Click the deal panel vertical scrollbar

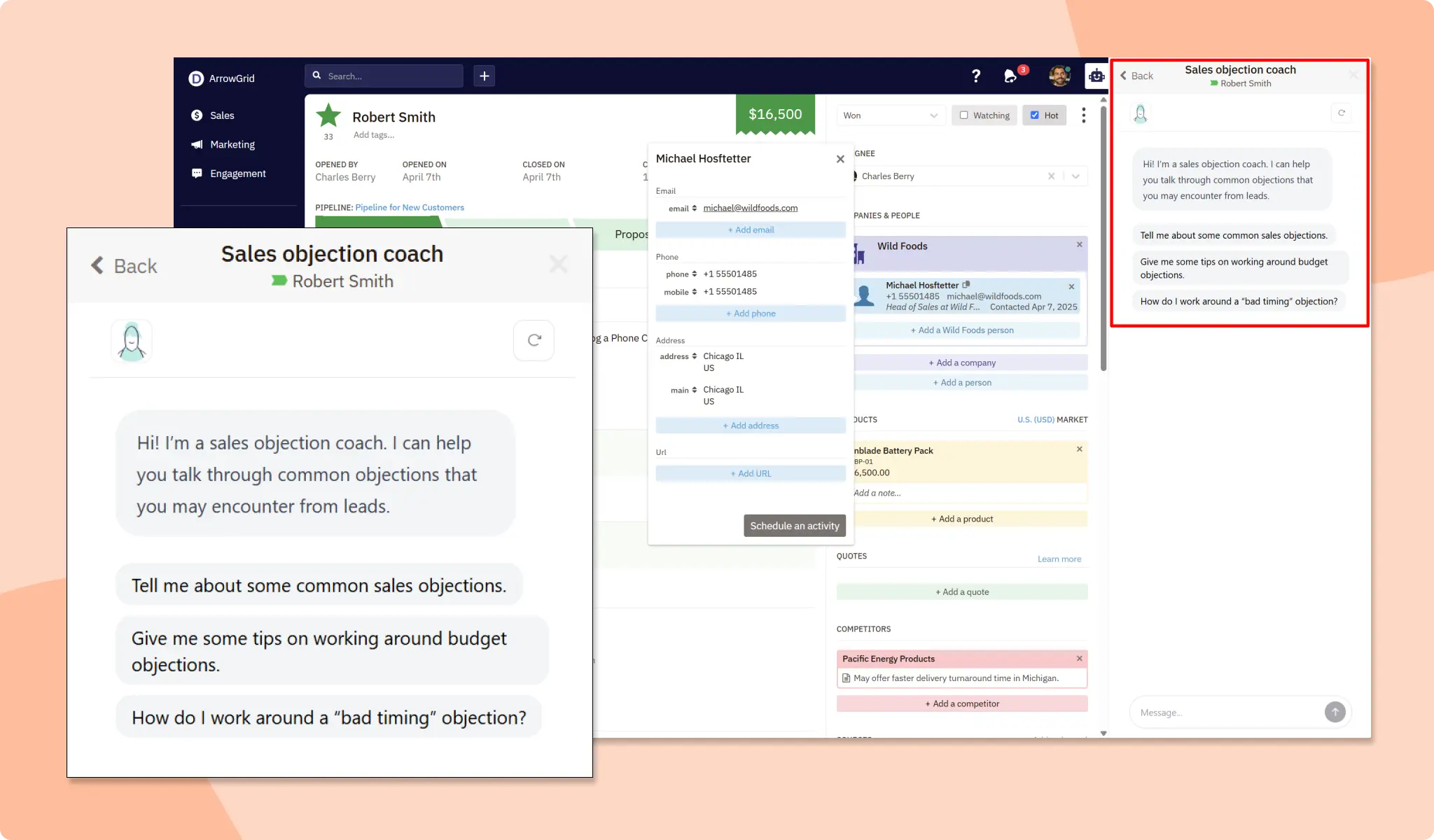[x=1104, y=238]
